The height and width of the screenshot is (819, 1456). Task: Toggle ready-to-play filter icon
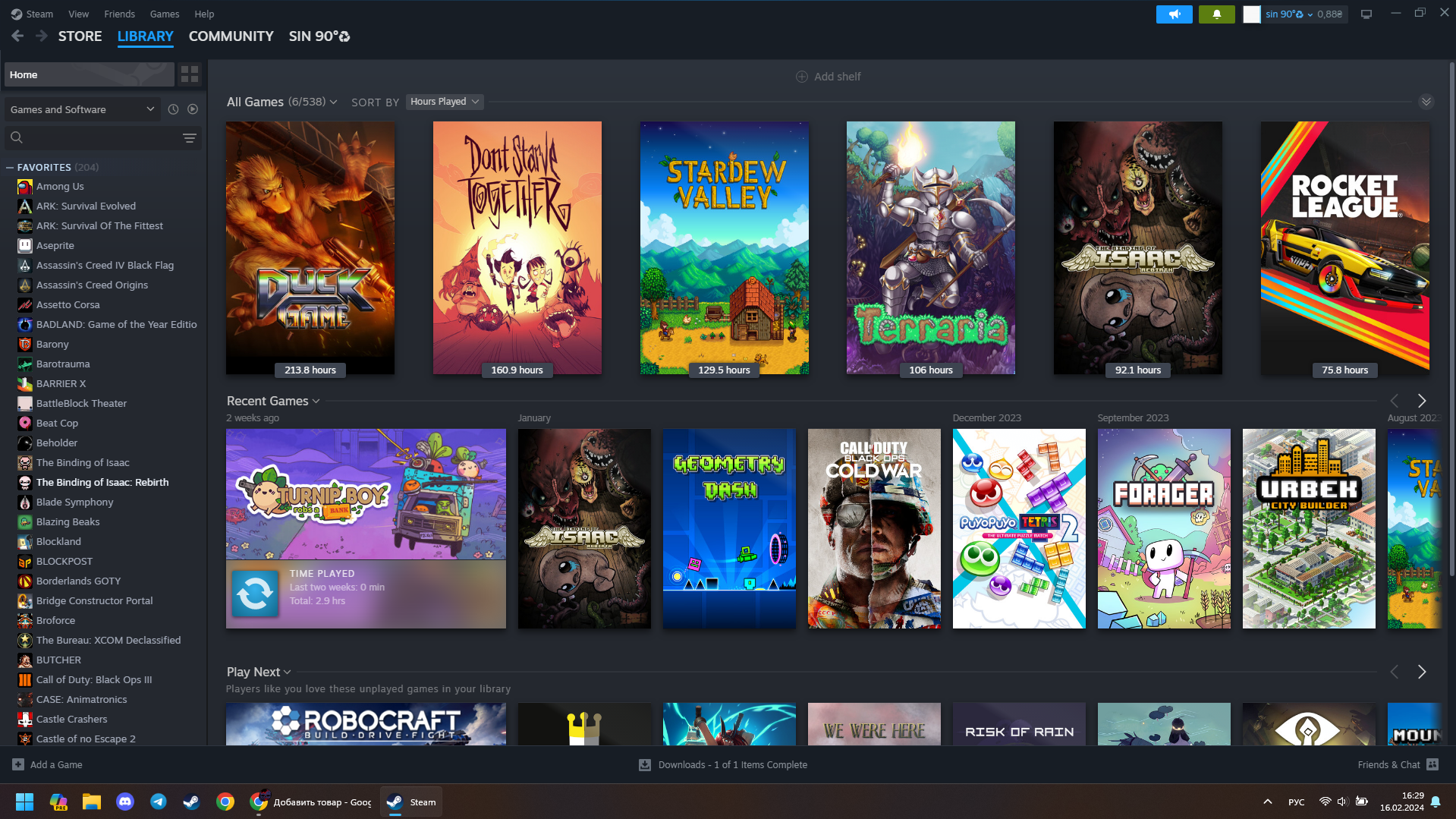(193, 109)
